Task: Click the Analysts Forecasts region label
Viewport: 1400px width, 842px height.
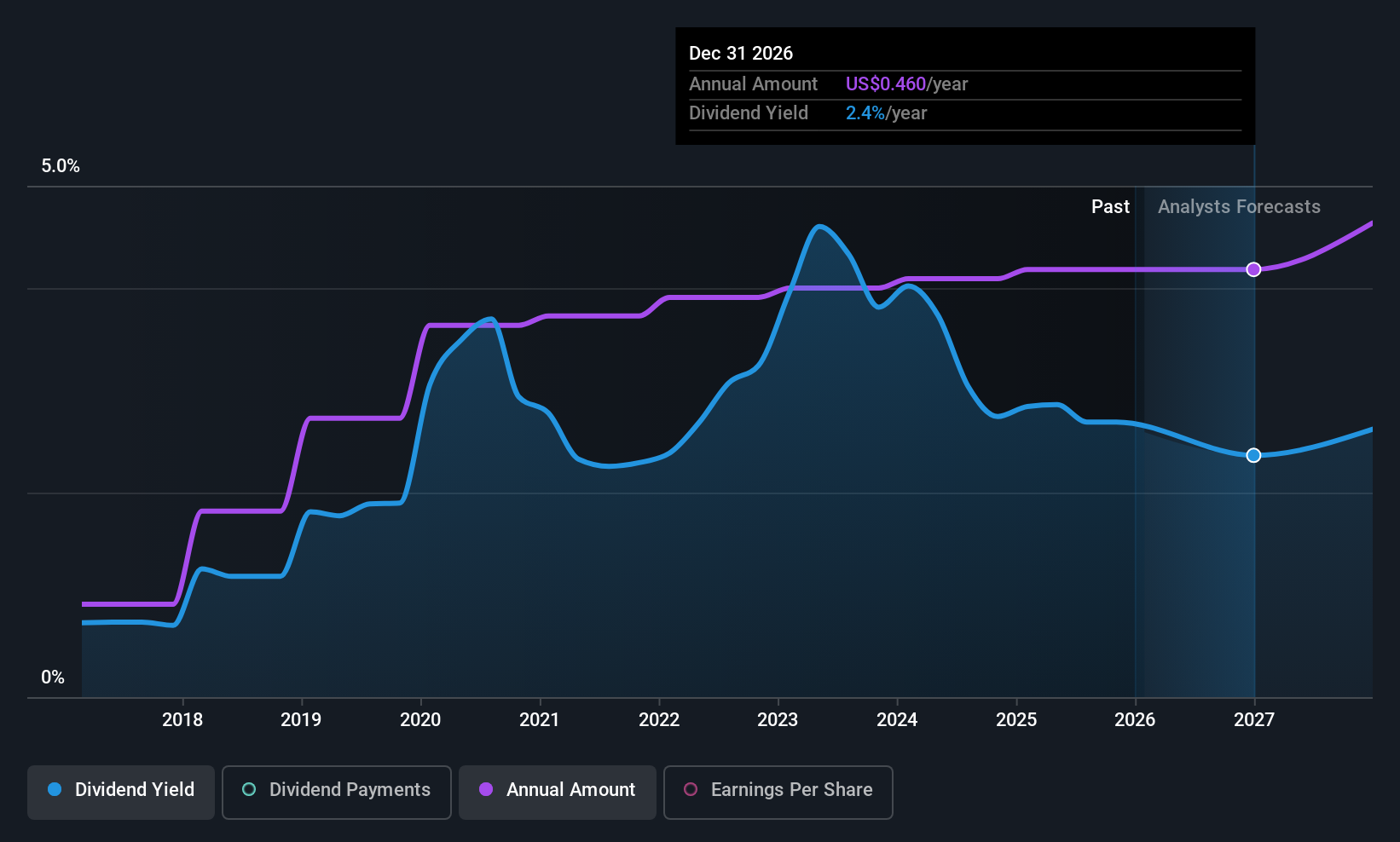Action: pos(1239,207)
